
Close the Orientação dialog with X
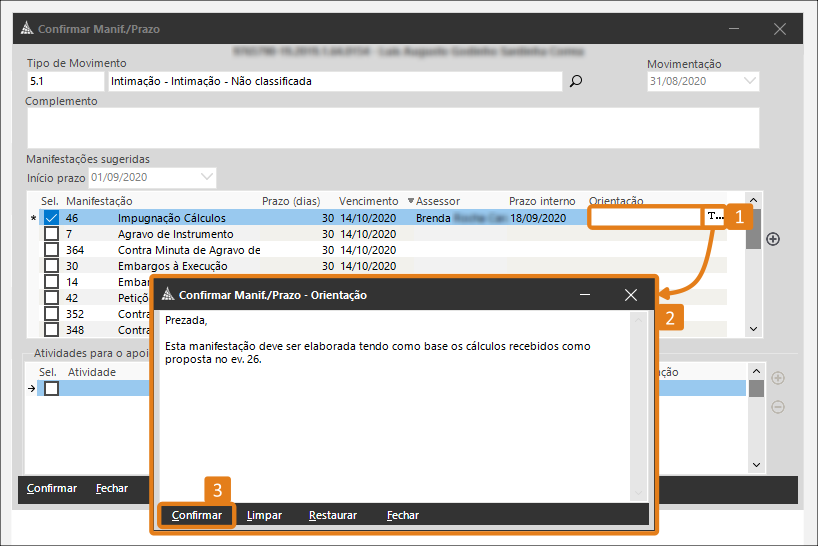[x=630, y=295]
